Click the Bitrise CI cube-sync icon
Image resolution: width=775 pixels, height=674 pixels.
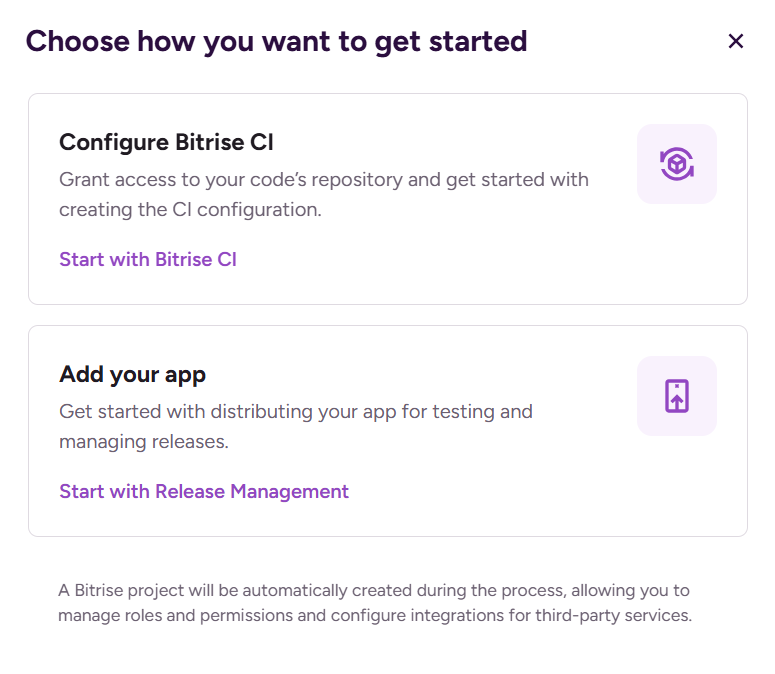[x=677, y=164]
